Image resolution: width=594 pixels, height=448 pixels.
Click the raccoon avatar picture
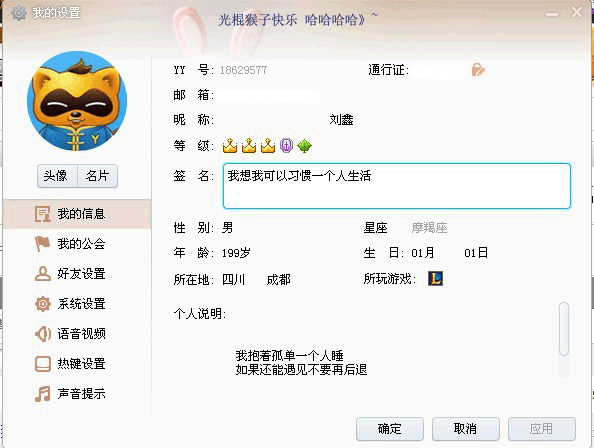coord(77,101)
